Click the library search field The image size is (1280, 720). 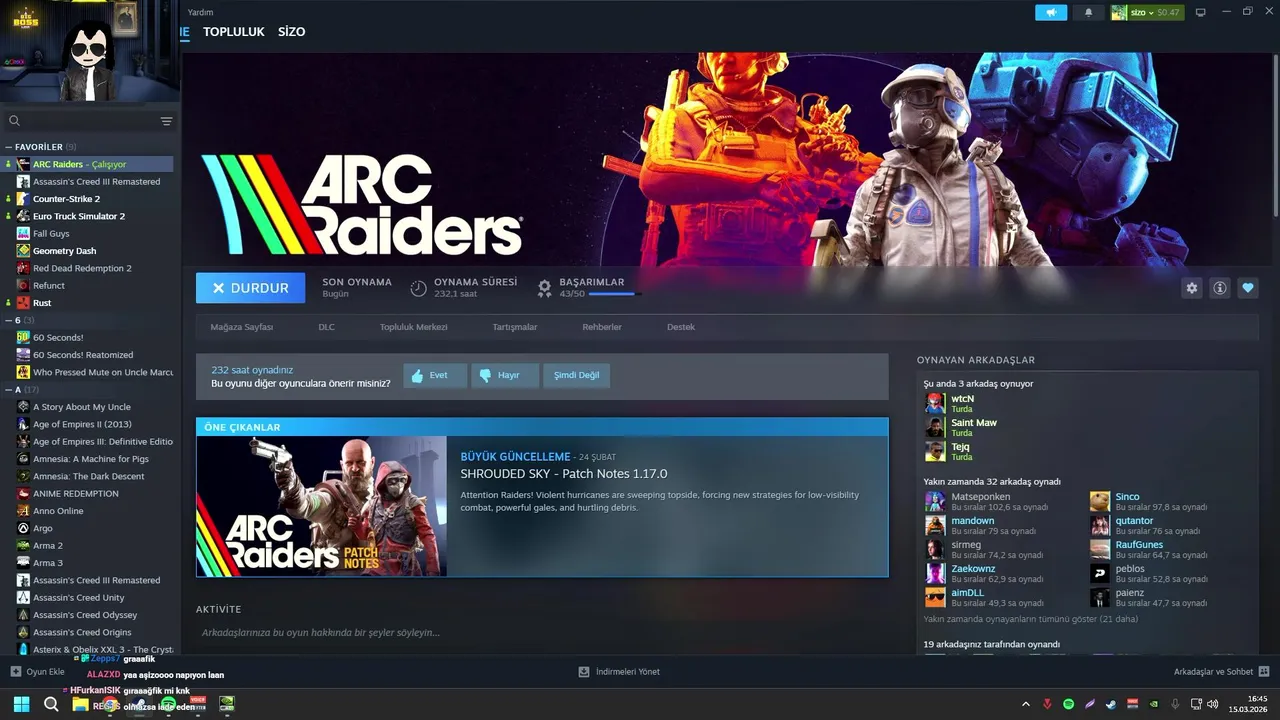click(90, 121)
